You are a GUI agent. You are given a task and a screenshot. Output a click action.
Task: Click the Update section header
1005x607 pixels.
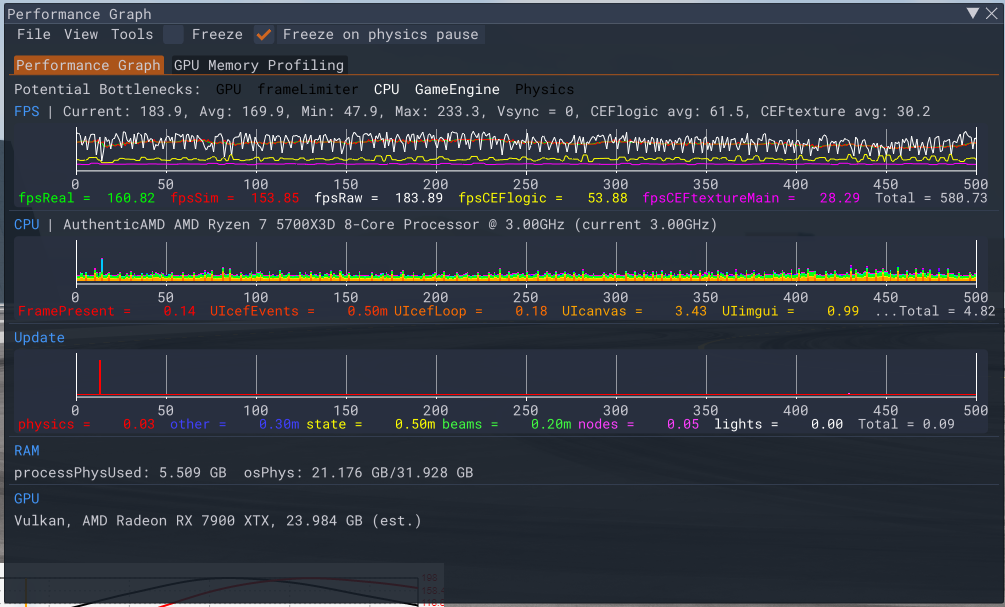(39, 338)
